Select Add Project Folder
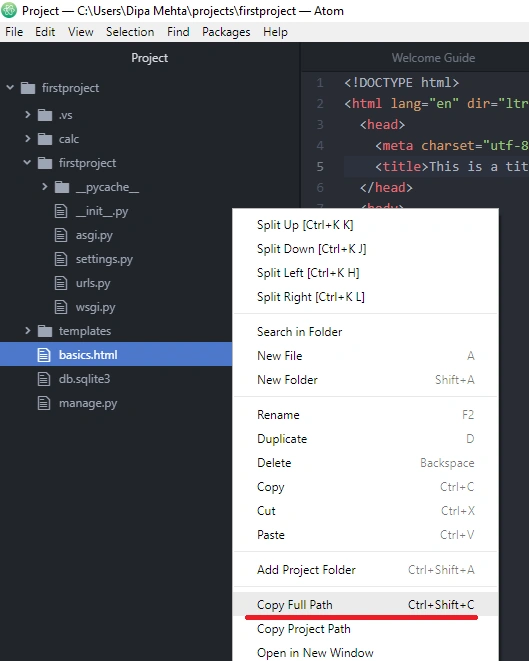529x661 pixels. 366,570
